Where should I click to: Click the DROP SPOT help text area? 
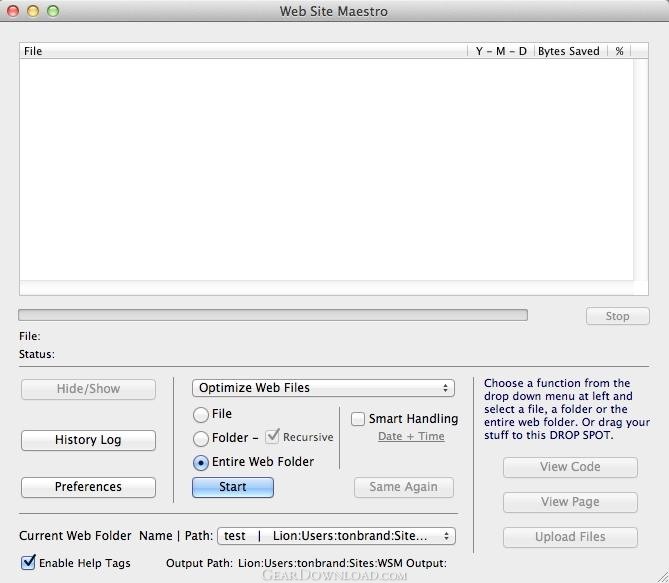click(x=567, y=409)
